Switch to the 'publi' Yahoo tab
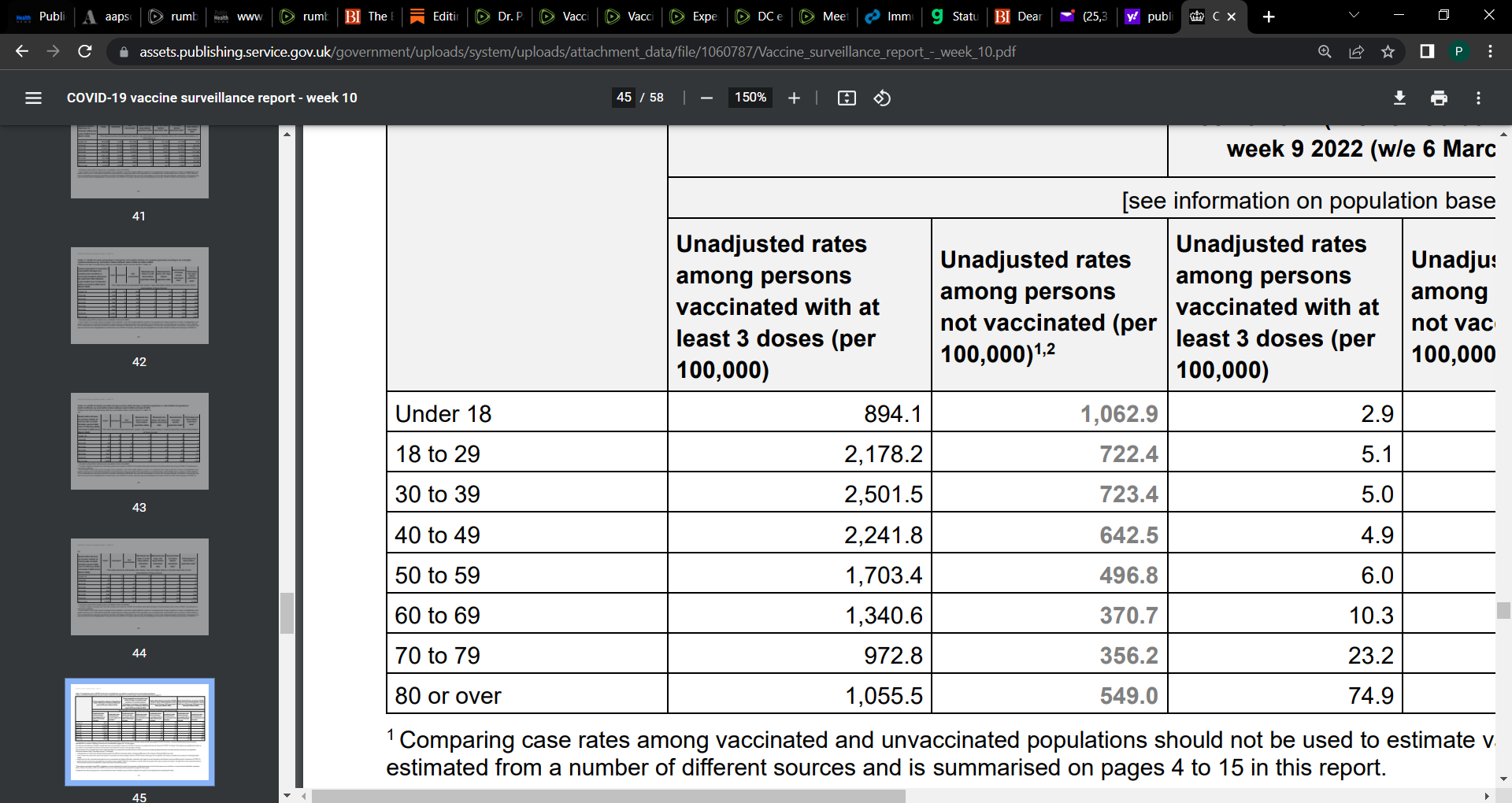Viewport: 1512px width, 803px height. point(1149,17)
